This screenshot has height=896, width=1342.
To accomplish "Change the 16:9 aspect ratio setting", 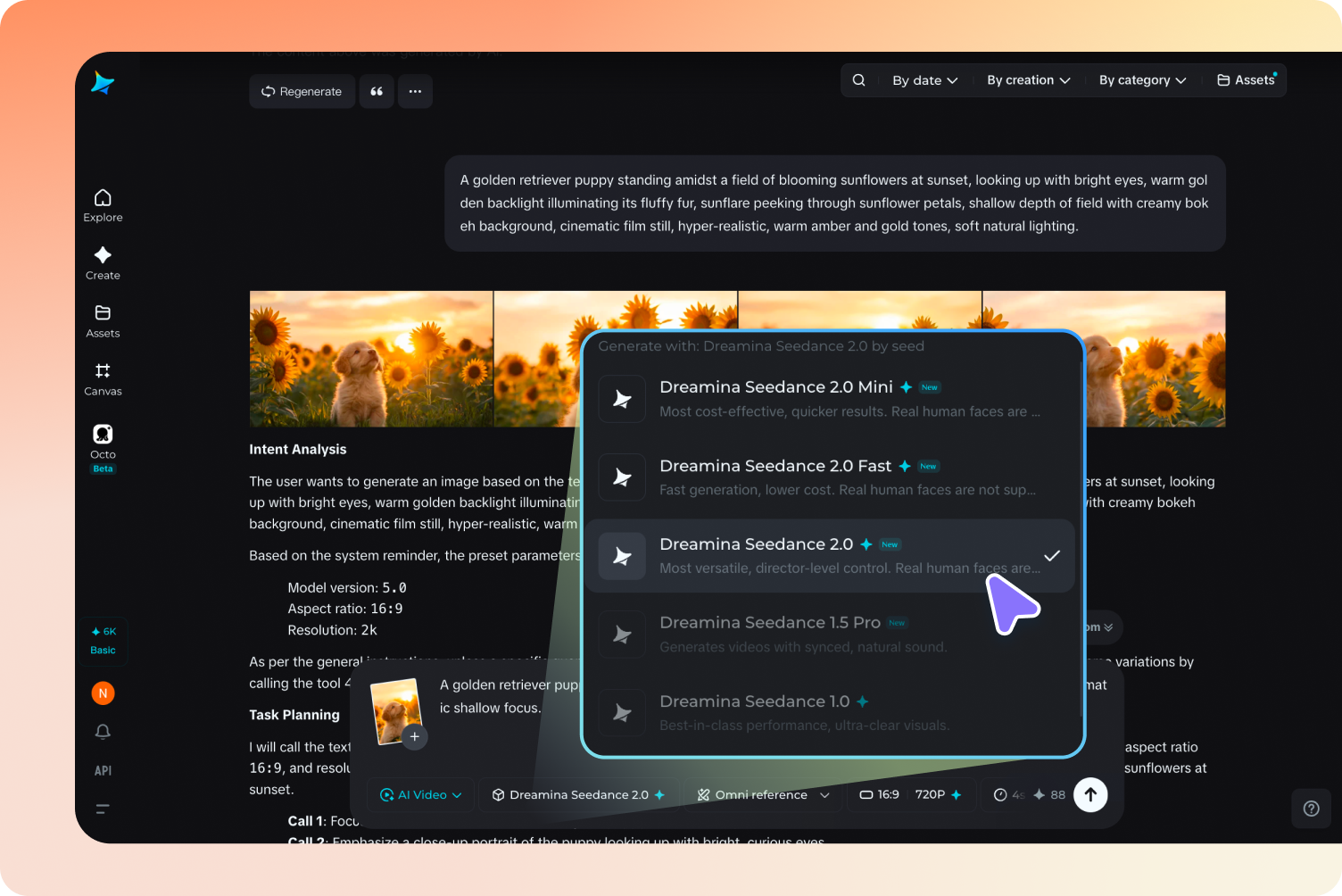I will [x=879, y=794].
